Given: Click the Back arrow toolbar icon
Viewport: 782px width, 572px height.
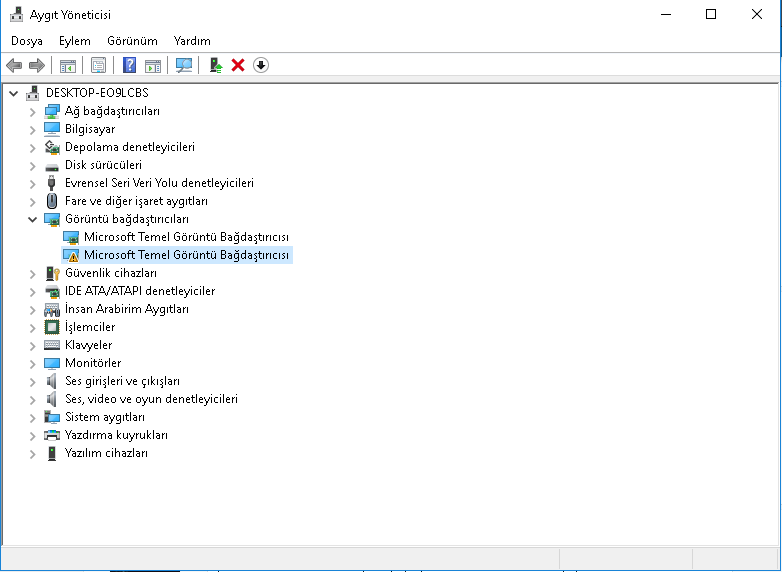Looking at the screenshot, I should click(x=14, y=65).
